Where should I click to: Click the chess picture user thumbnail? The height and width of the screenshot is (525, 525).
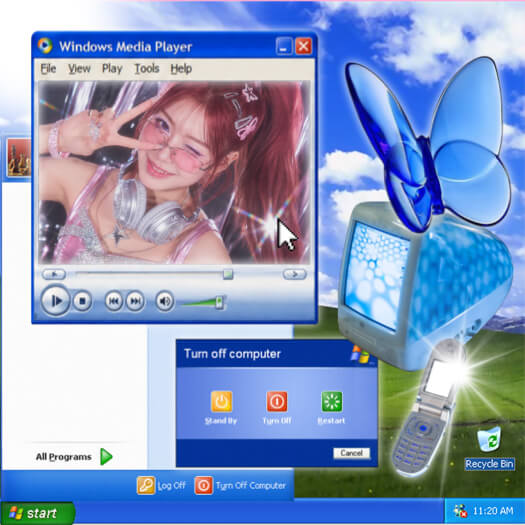coord(19,158)
